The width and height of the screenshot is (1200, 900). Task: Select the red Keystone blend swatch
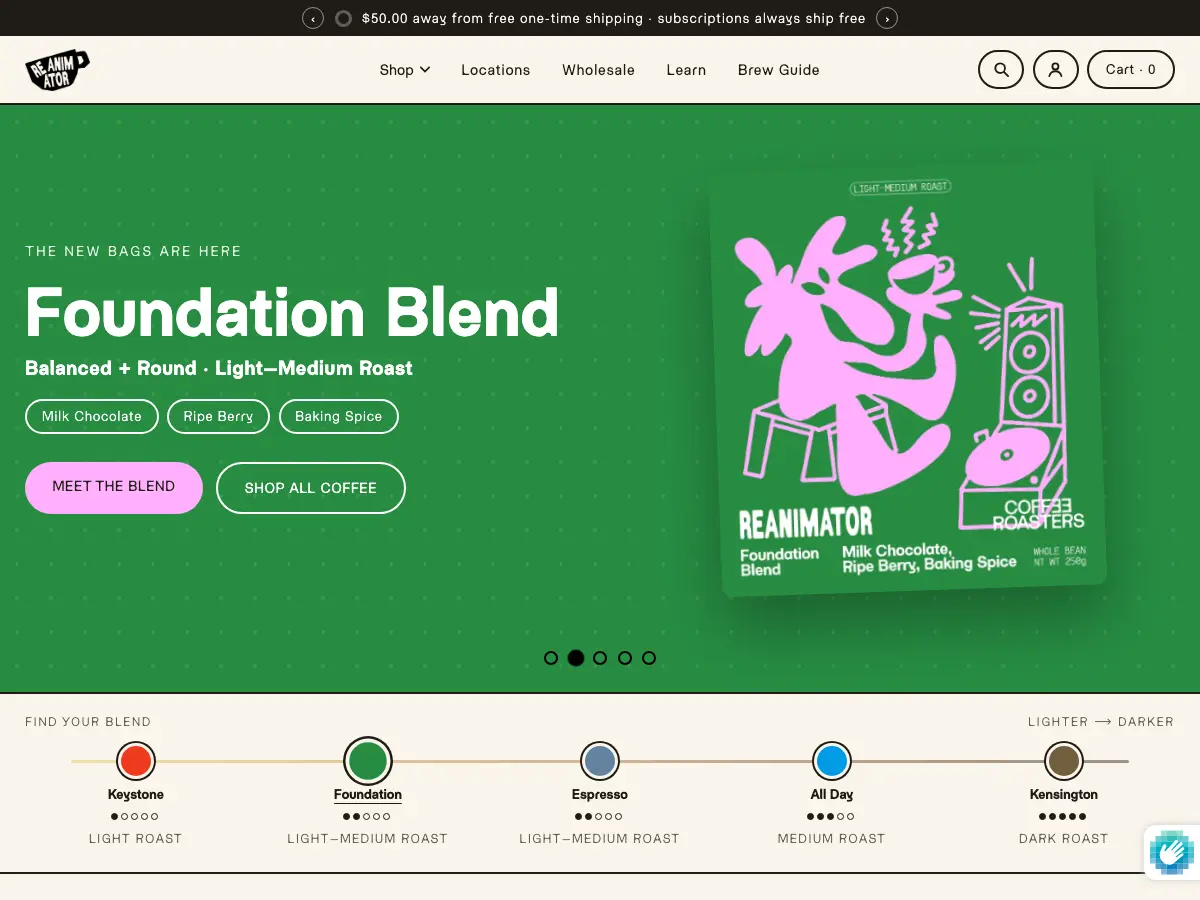pos(136,761)
